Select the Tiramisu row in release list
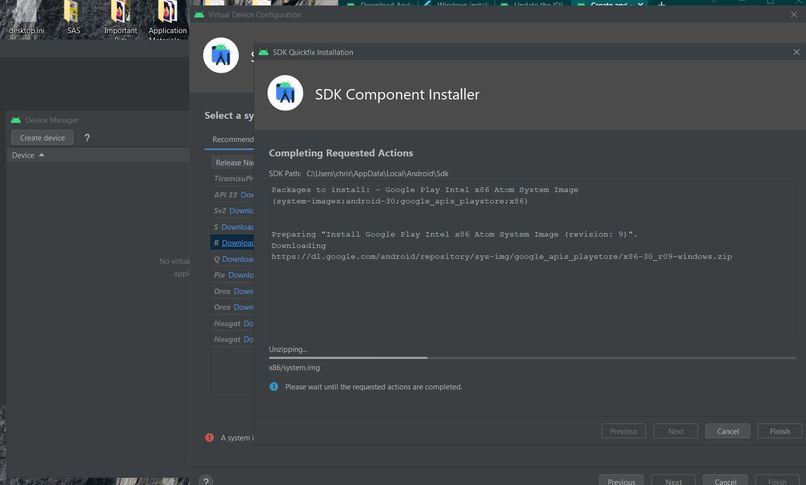 point(233,178)
